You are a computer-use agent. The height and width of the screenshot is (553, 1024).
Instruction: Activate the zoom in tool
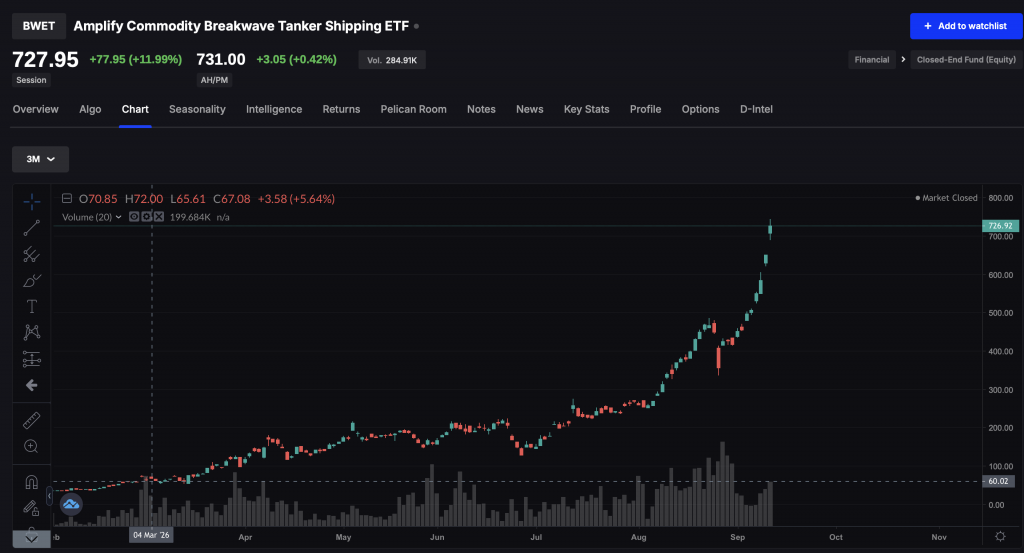[x=31, y=446]
